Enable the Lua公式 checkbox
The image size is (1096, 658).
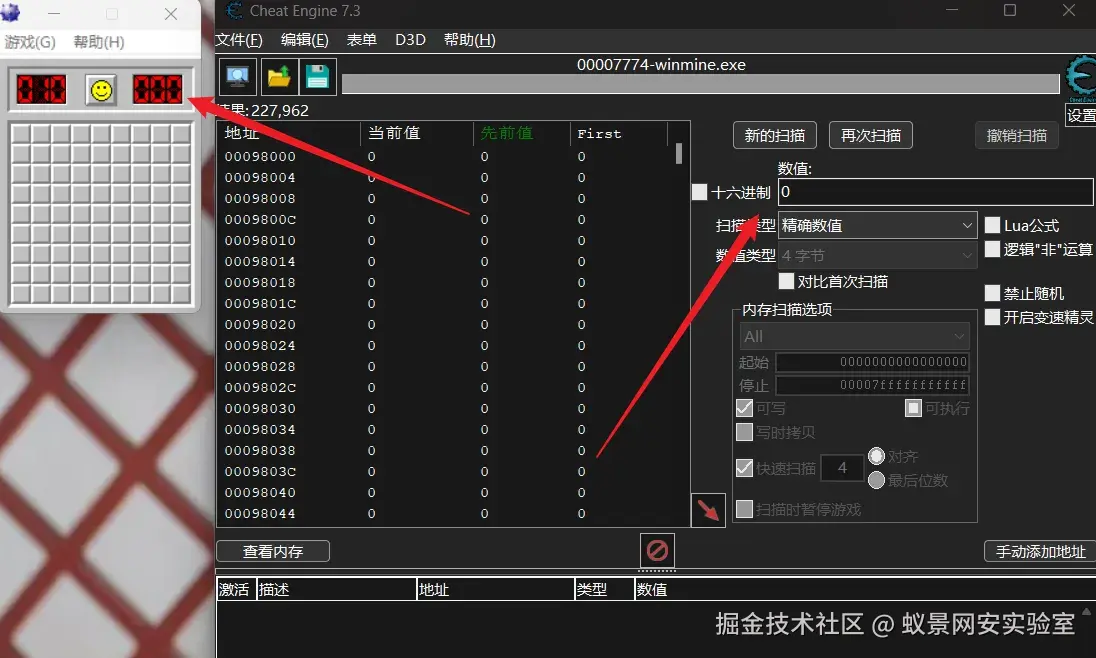pos(992,225)
